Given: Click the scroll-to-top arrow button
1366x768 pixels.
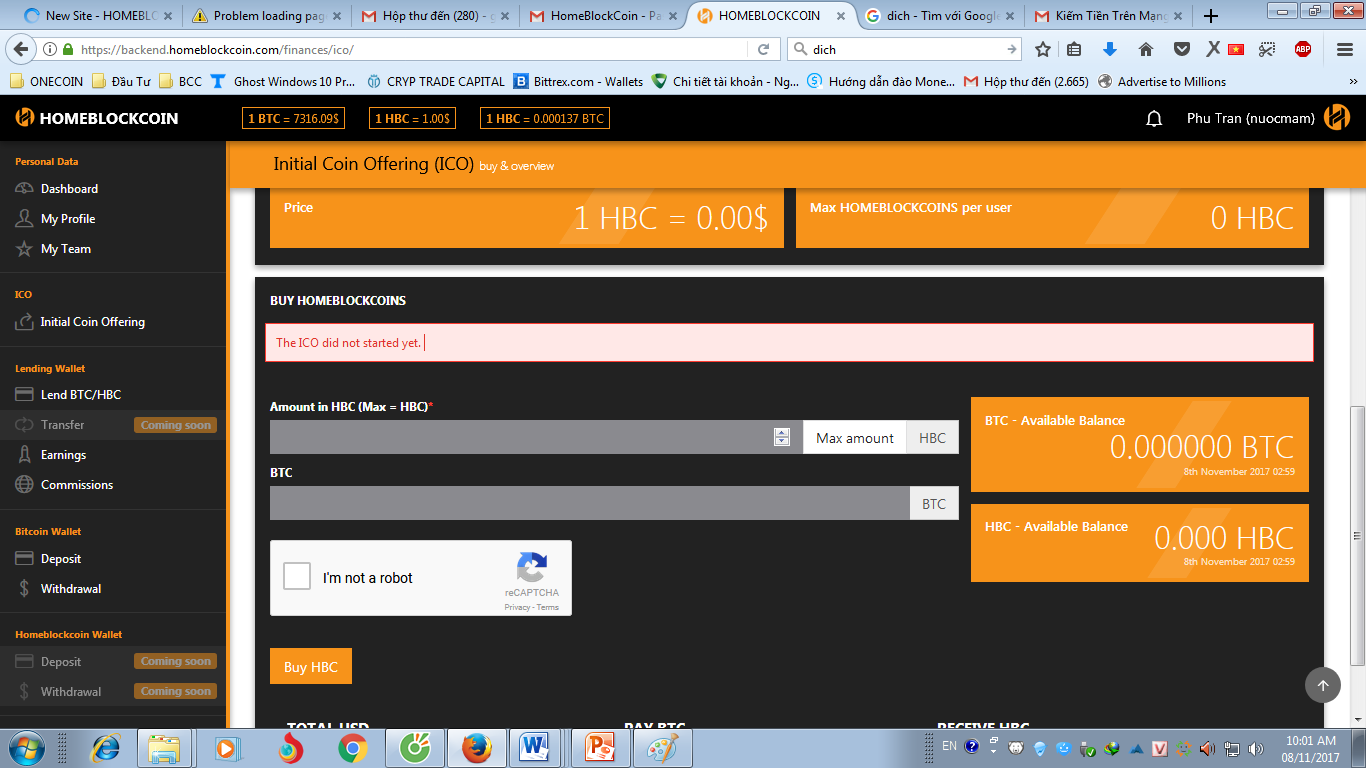Looking at the screenshot, I should point(1322,685).
